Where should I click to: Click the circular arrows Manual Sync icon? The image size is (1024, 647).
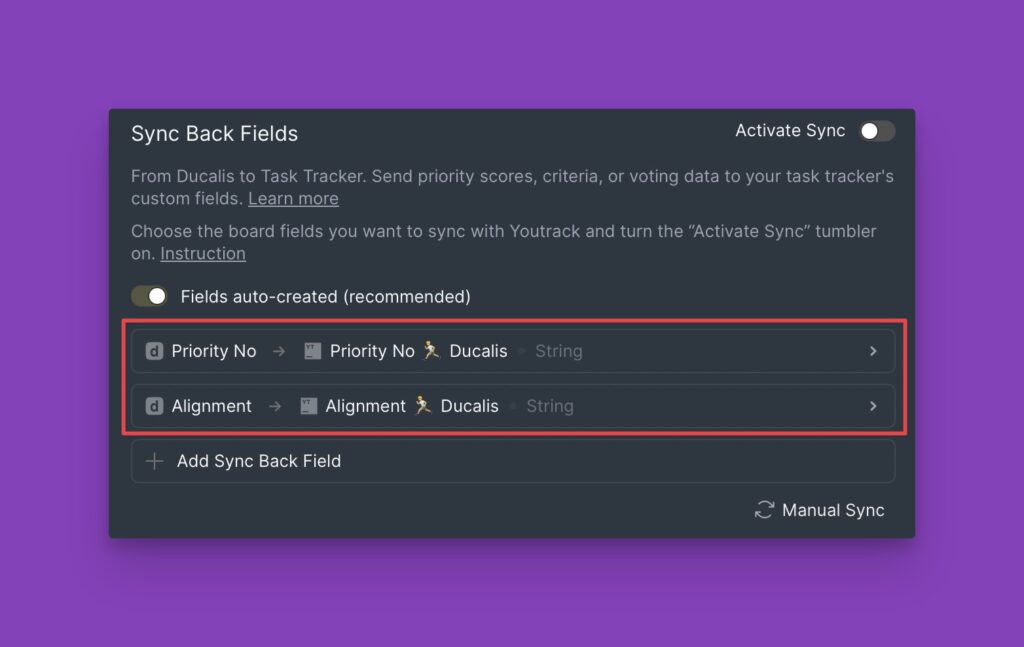(x=764, y=510)
